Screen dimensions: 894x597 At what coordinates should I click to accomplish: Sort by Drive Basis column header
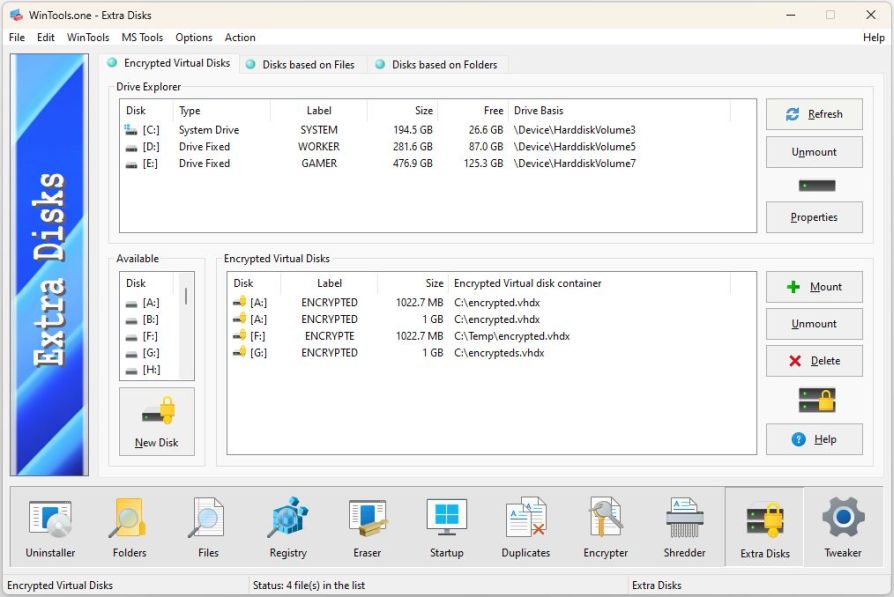619,111
